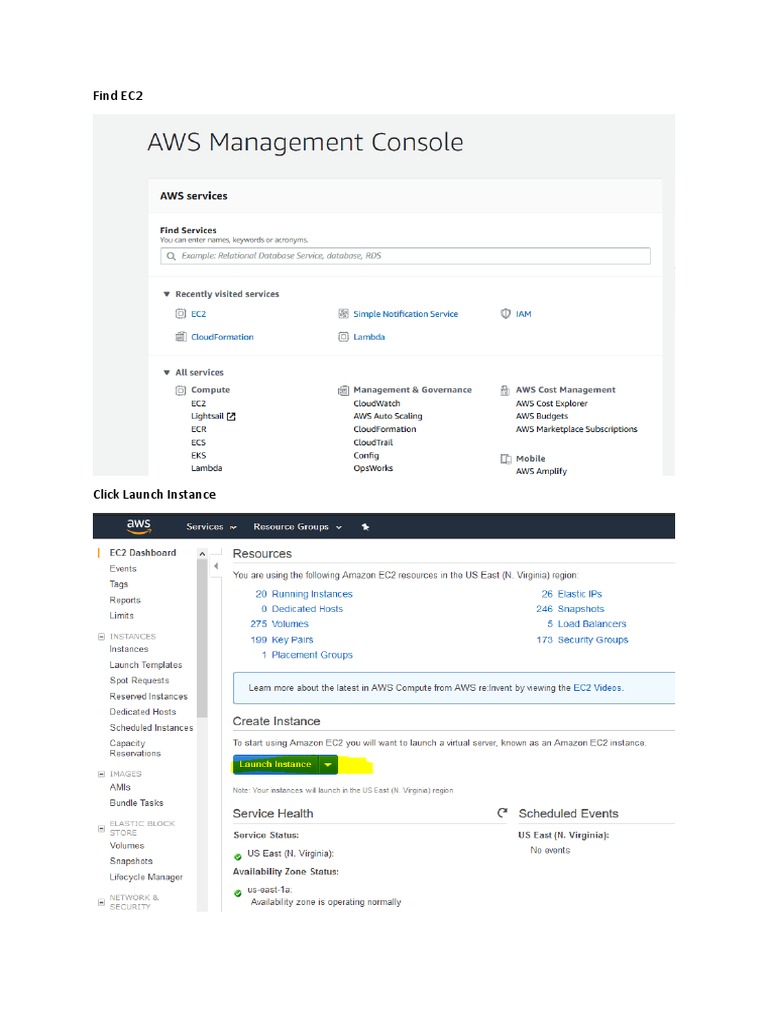Screen dimensions: 768x1024
Task: Collapse Recently visited services section
Action: pyautogui.click(x=167, y=294)
